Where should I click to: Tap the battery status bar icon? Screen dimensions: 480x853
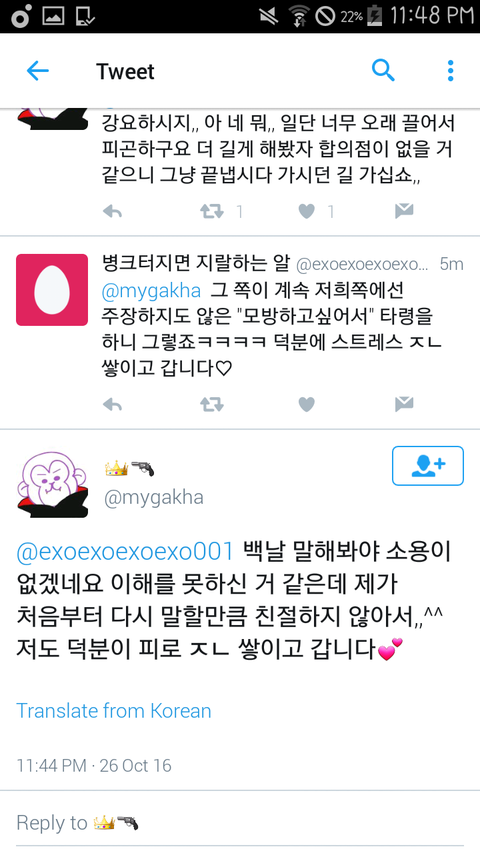click(x=376, y=16)
